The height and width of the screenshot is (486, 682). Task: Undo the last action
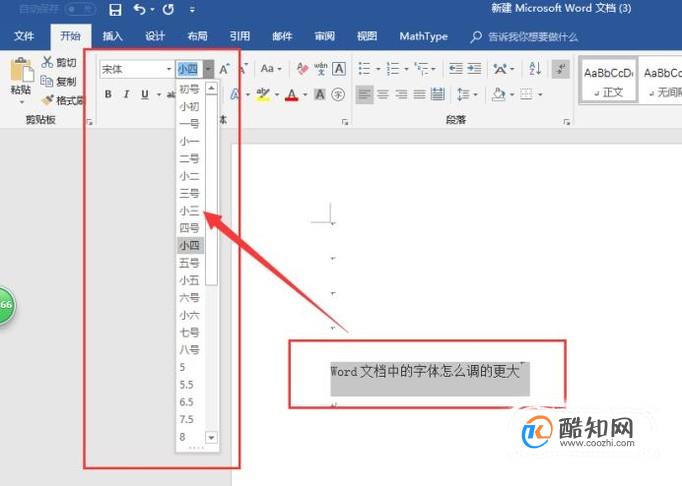point(140,9)
